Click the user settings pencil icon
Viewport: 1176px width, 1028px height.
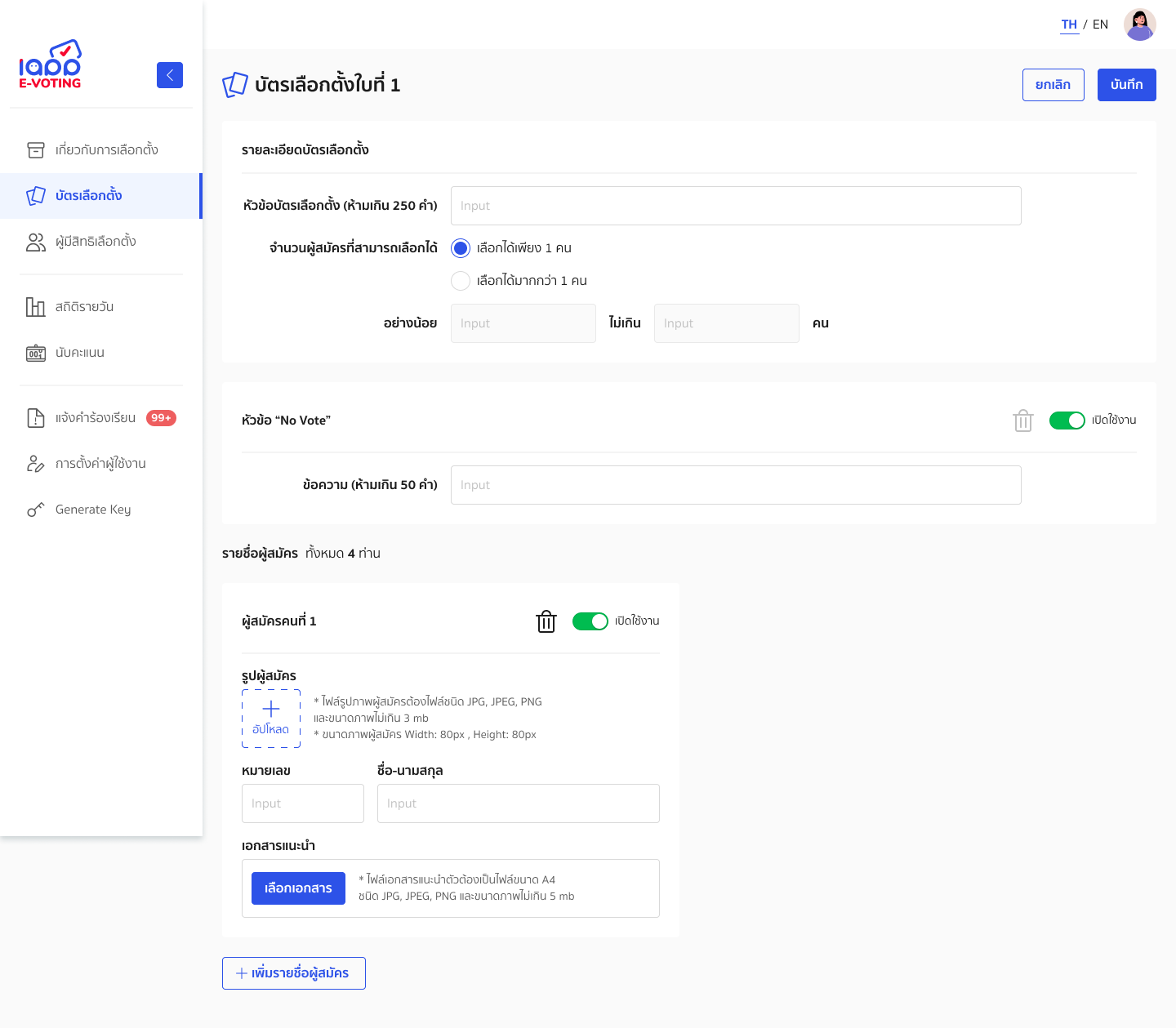tap(36, 464)
